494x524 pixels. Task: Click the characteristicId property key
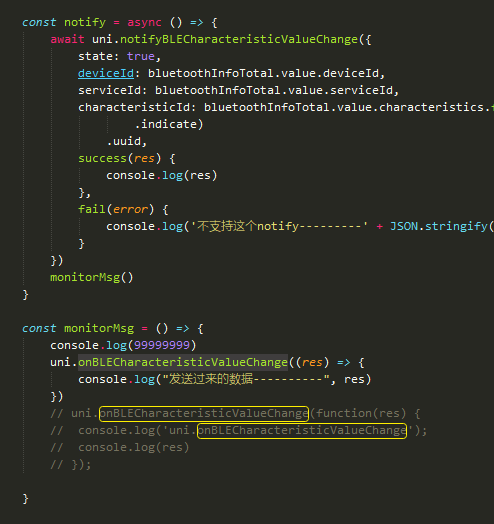[133, 108]
